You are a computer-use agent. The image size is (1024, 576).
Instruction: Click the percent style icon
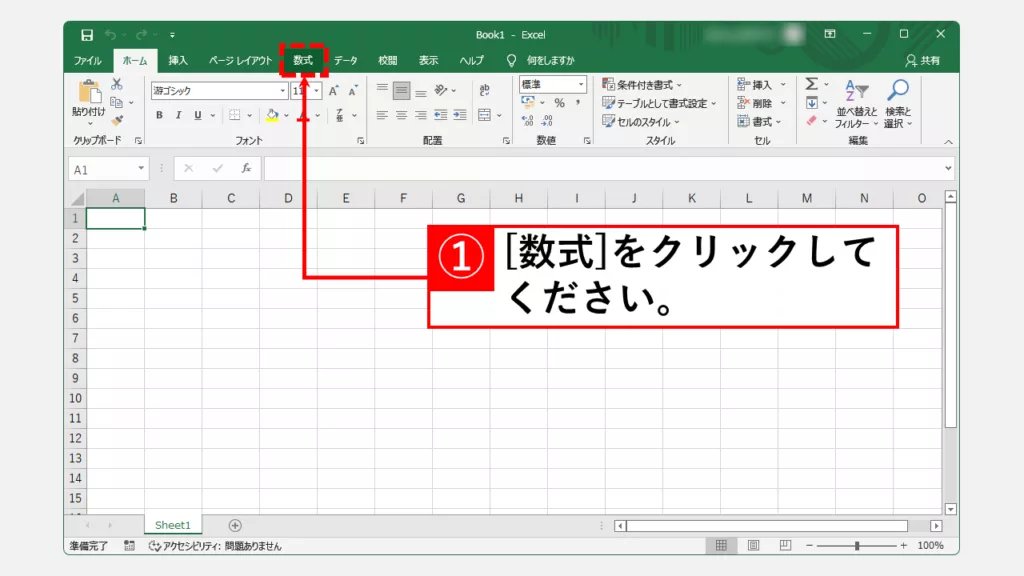coord(559,103)
